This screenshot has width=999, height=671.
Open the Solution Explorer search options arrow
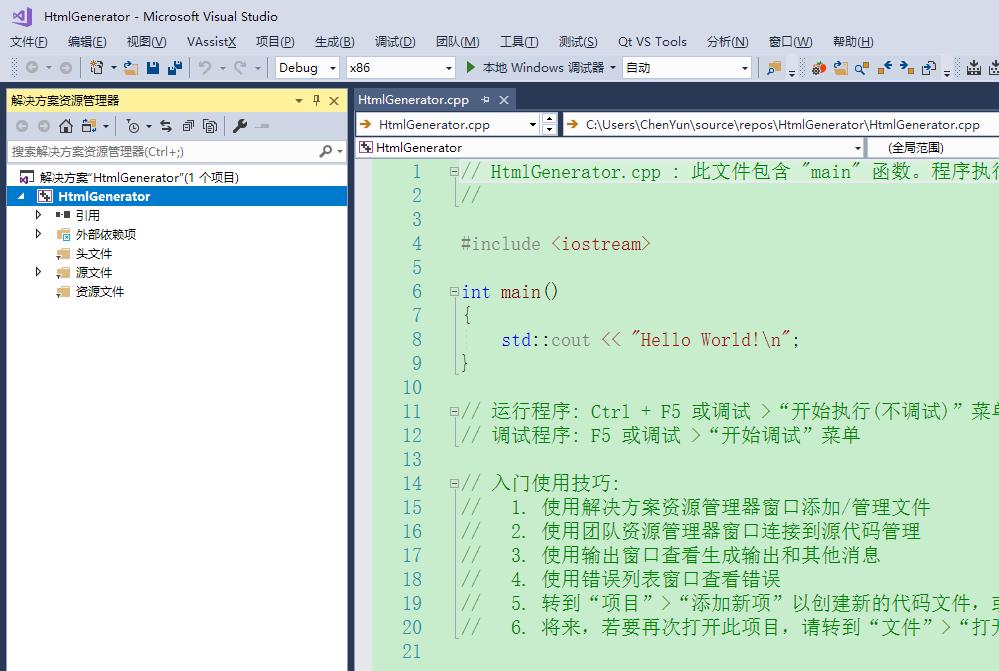pos(340,151)
